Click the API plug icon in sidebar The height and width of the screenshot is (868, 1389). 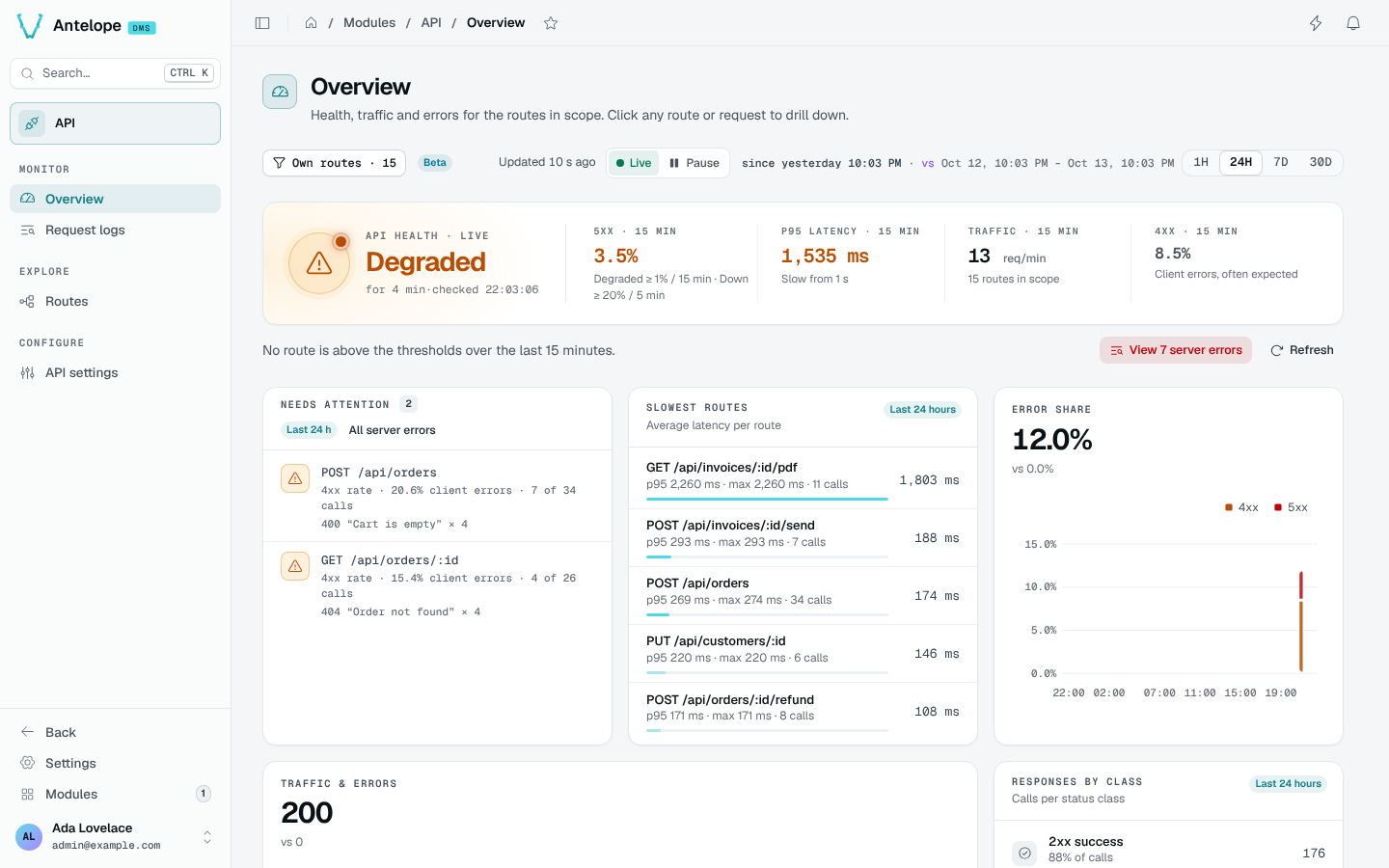(32, 123)
